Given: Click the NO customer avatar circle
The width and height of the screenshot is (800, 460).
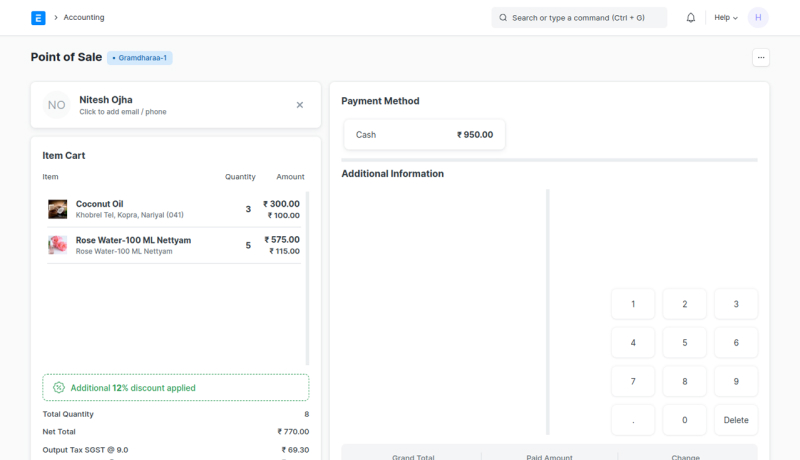Looking at the screenshot, I should tap(57, 105).
